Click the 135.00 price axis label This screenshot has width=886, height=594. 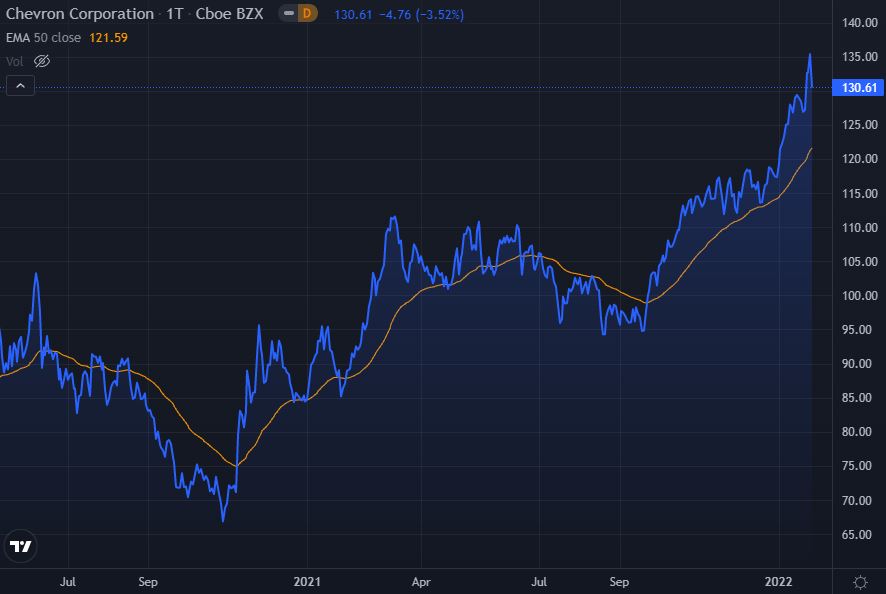coord(859,57)
